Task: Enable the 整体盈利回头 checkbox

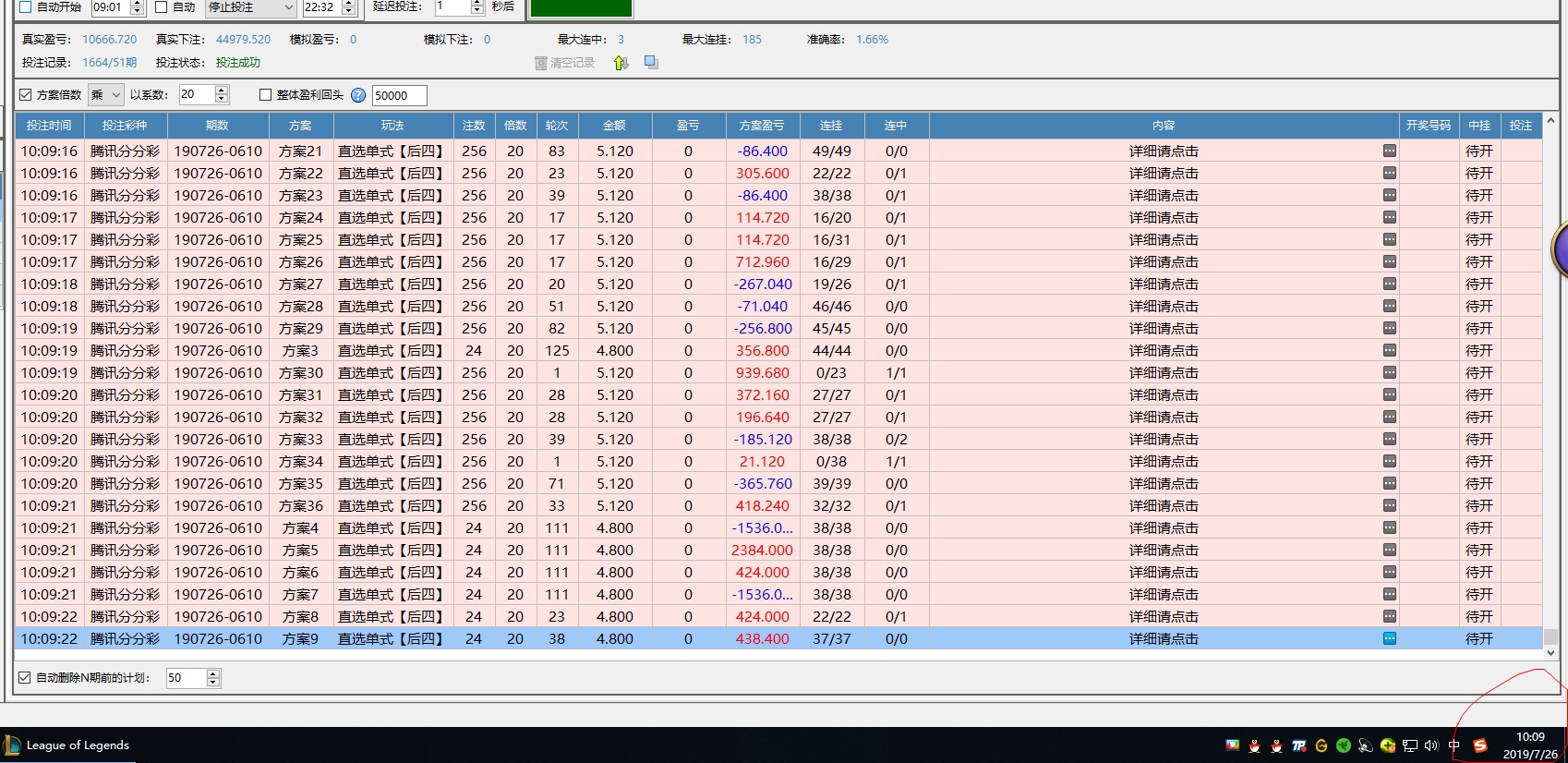Action: point(266,94)
